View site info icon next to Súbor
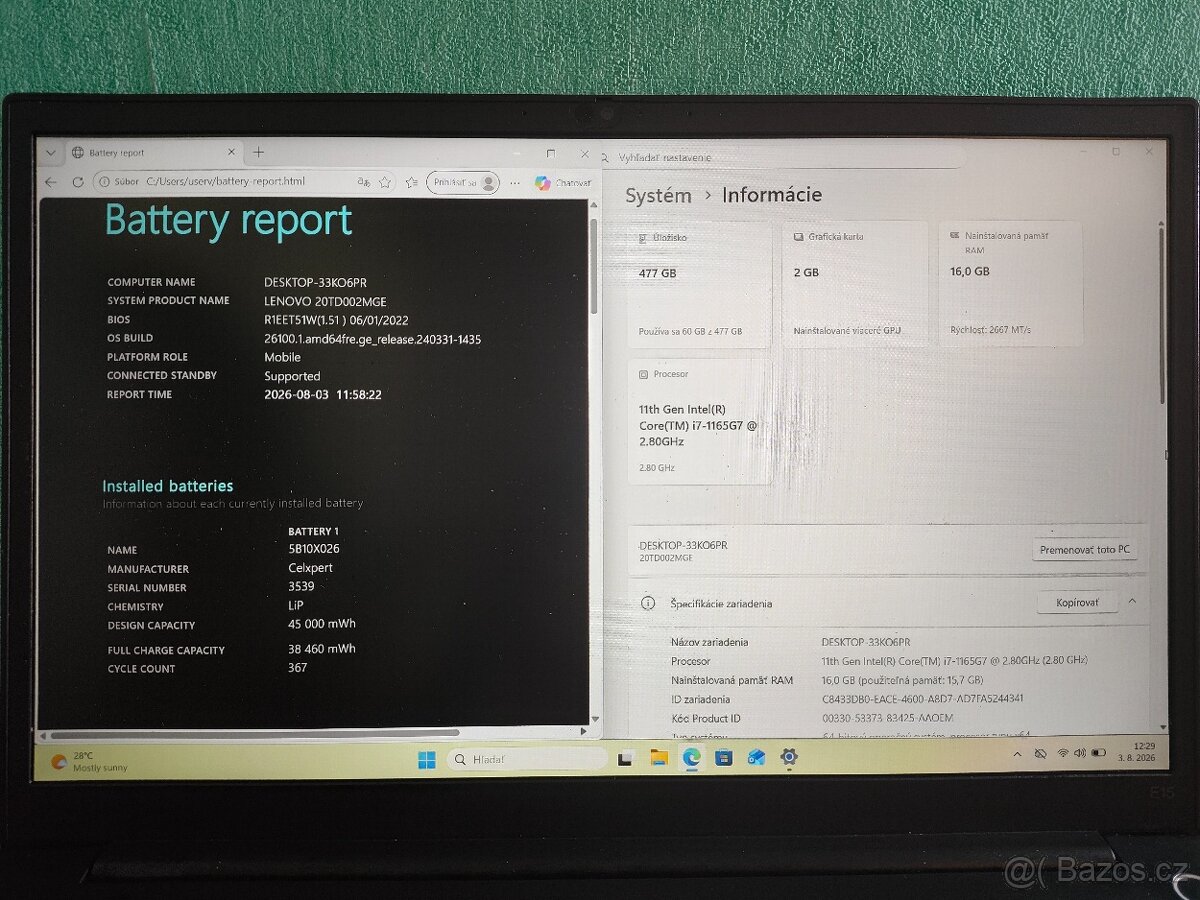Screen dimensions: 1200x900 pos(103,182)
